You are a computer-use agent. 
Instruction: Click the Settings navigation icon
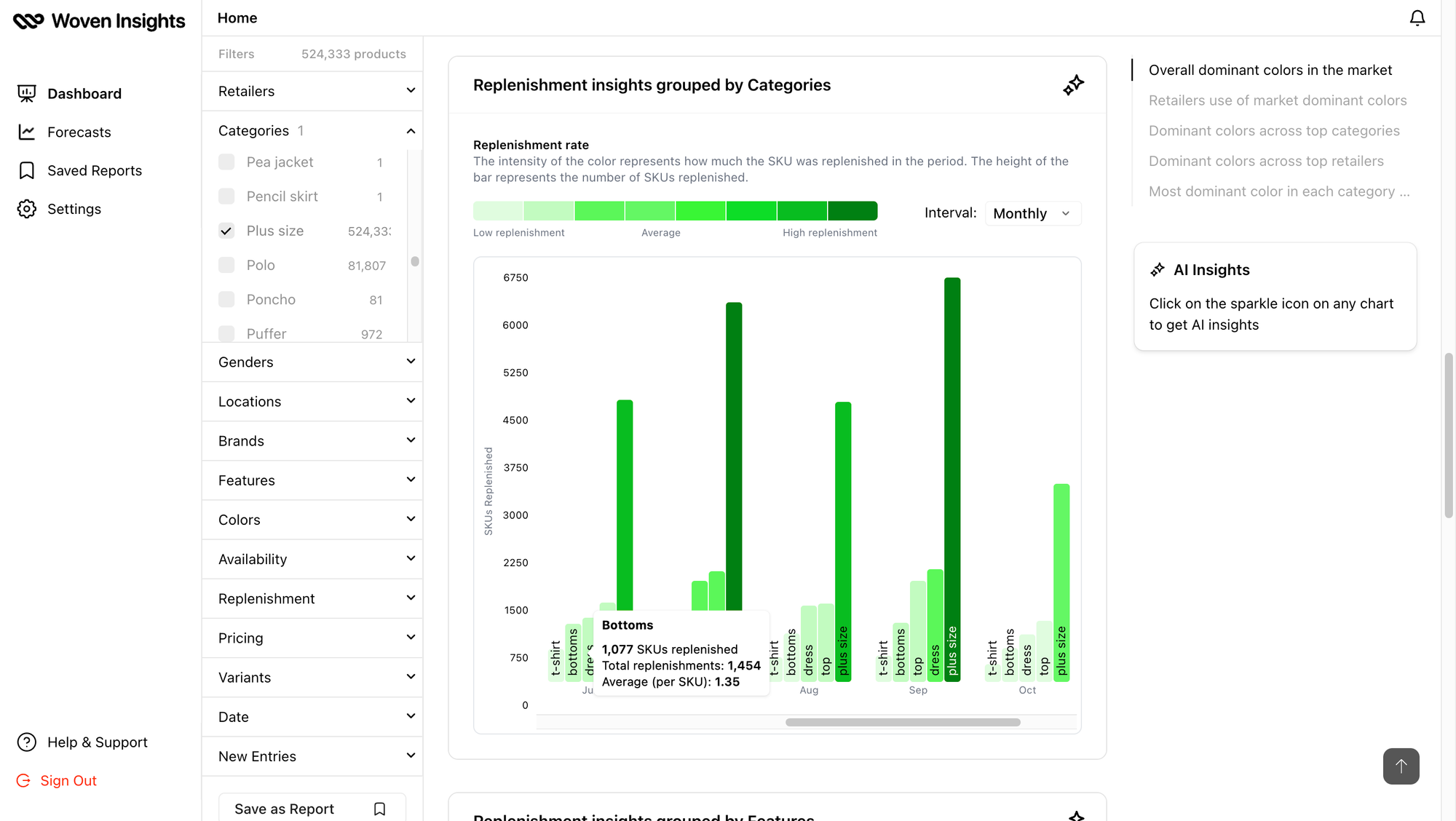pos(27,208)
